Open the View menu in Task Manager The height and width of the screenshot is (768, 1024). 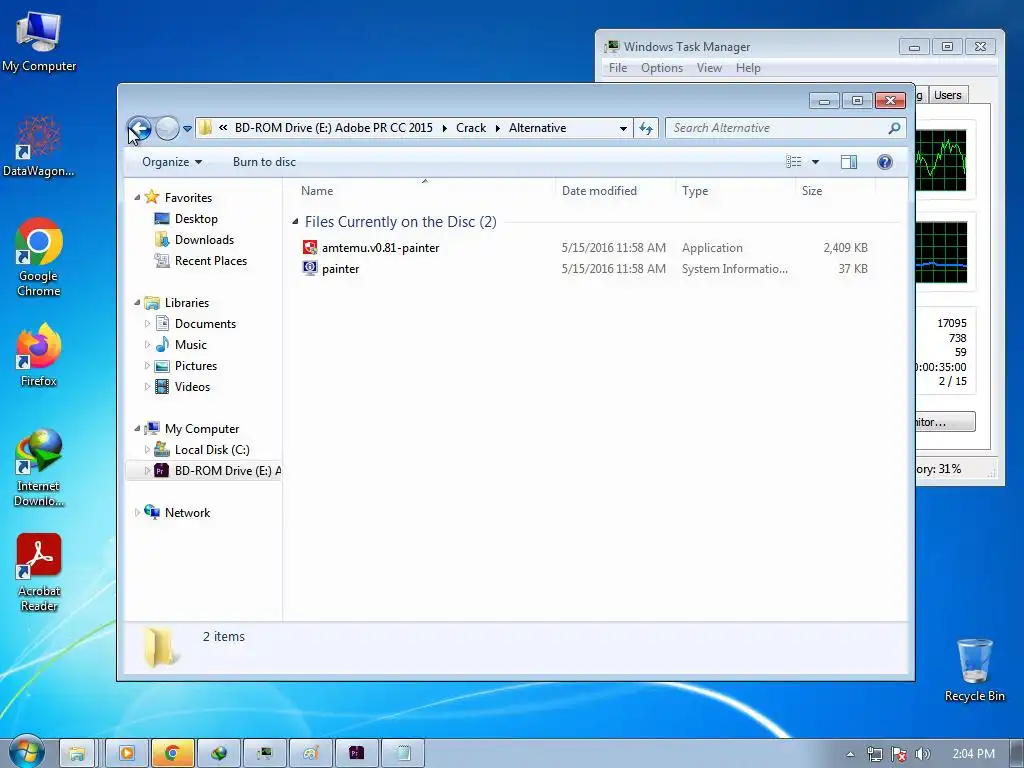coord(709,68)
